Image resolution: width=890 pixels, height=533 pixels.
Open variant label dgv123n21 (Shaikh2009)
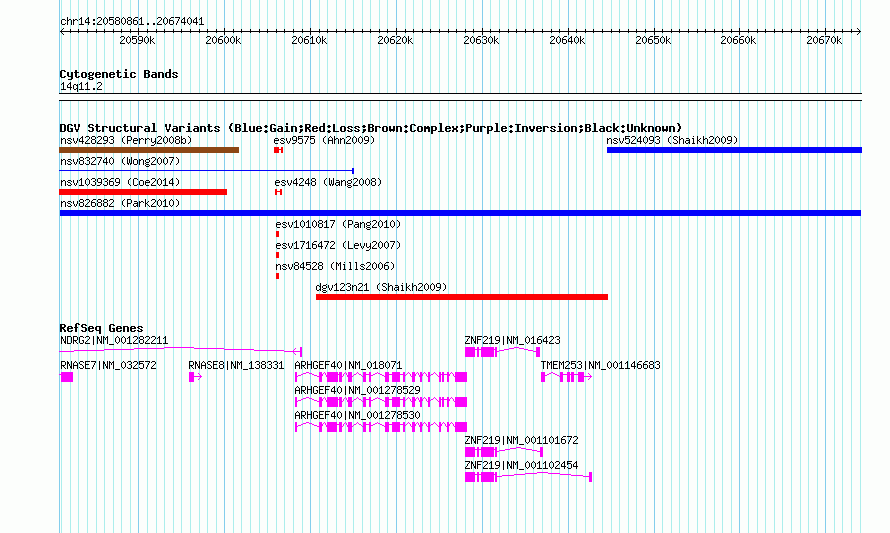pos(381,287)
